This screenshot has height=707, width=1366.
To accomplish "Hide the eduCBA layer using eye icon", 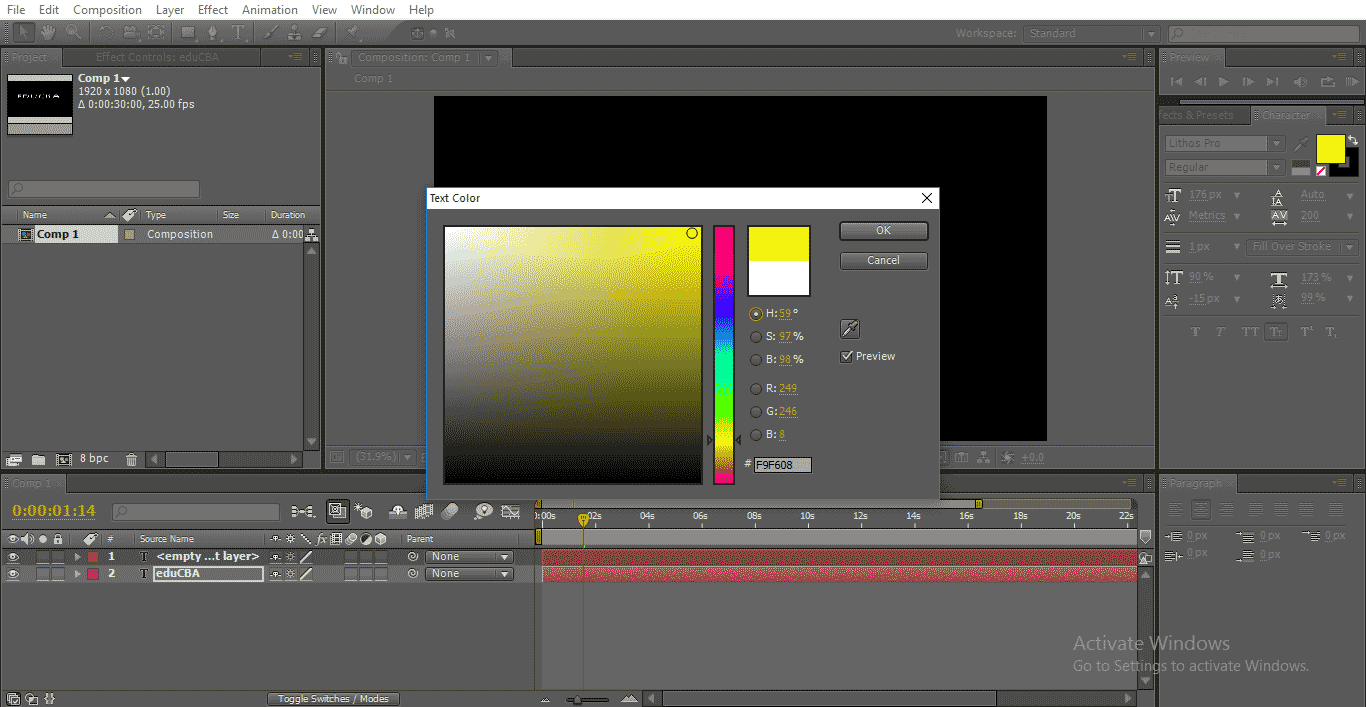I will point(13,574).
